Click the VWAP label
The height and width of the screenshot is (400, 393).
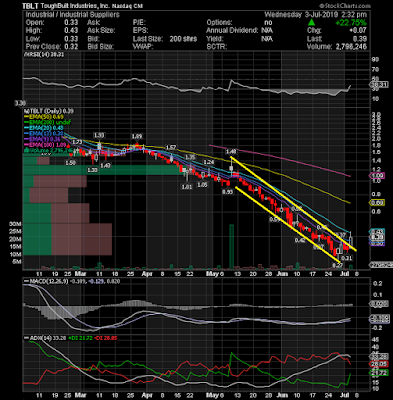pyautogui.click(x=143, y=47)
